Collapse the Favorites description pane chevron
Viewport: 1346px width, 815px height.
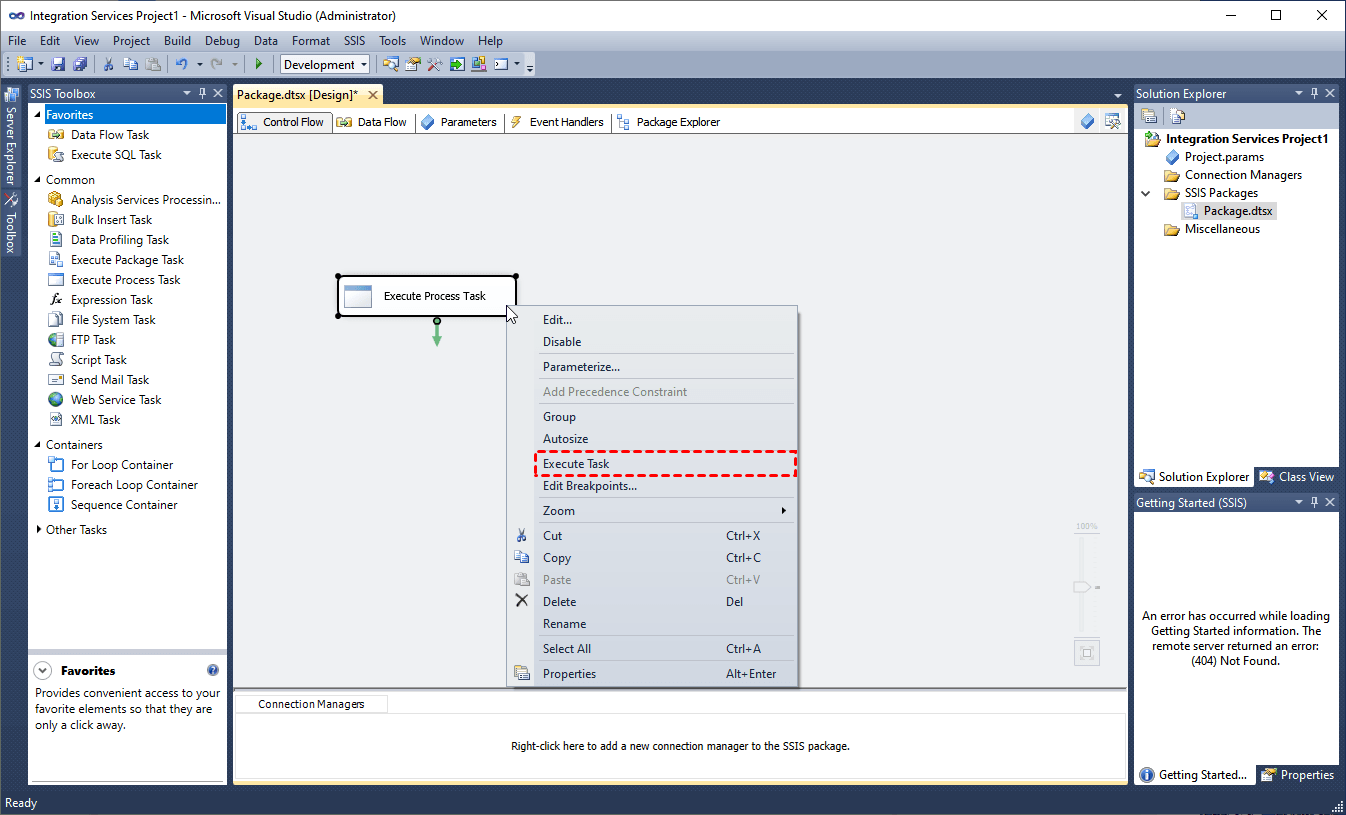(x=43, y=671)
